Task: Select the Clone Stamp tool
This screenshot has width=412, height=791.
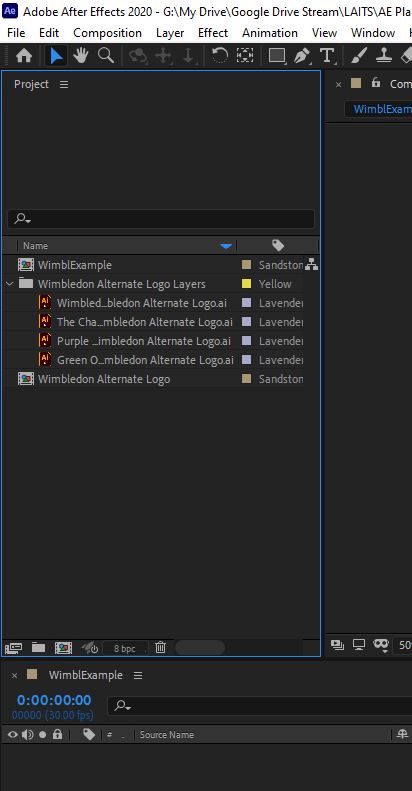Action: point(383,55)
